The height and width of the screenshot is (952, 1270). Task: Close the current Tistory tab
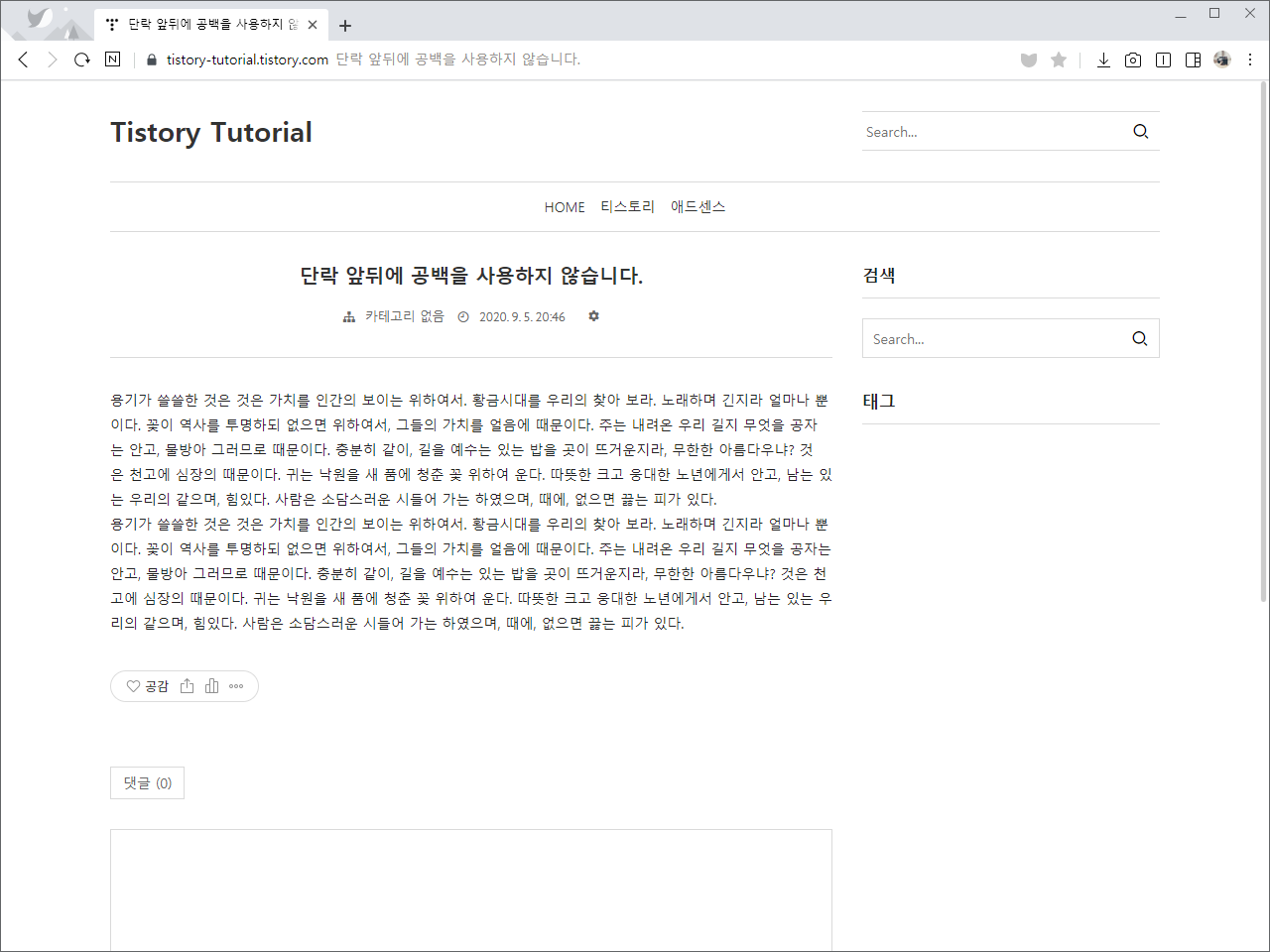(x=314, y=25)
